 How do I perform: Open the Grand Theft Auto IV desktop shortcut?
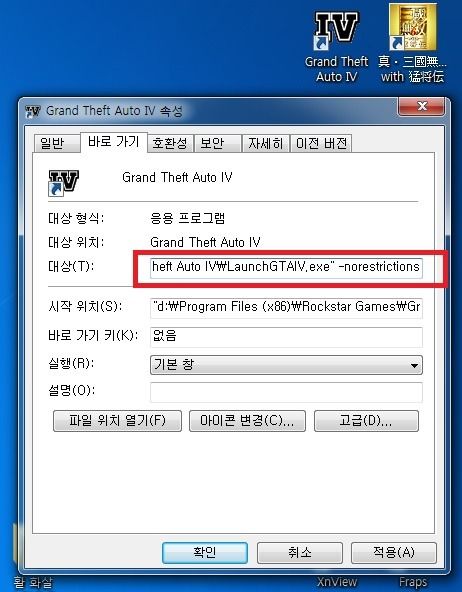(336, 45)
